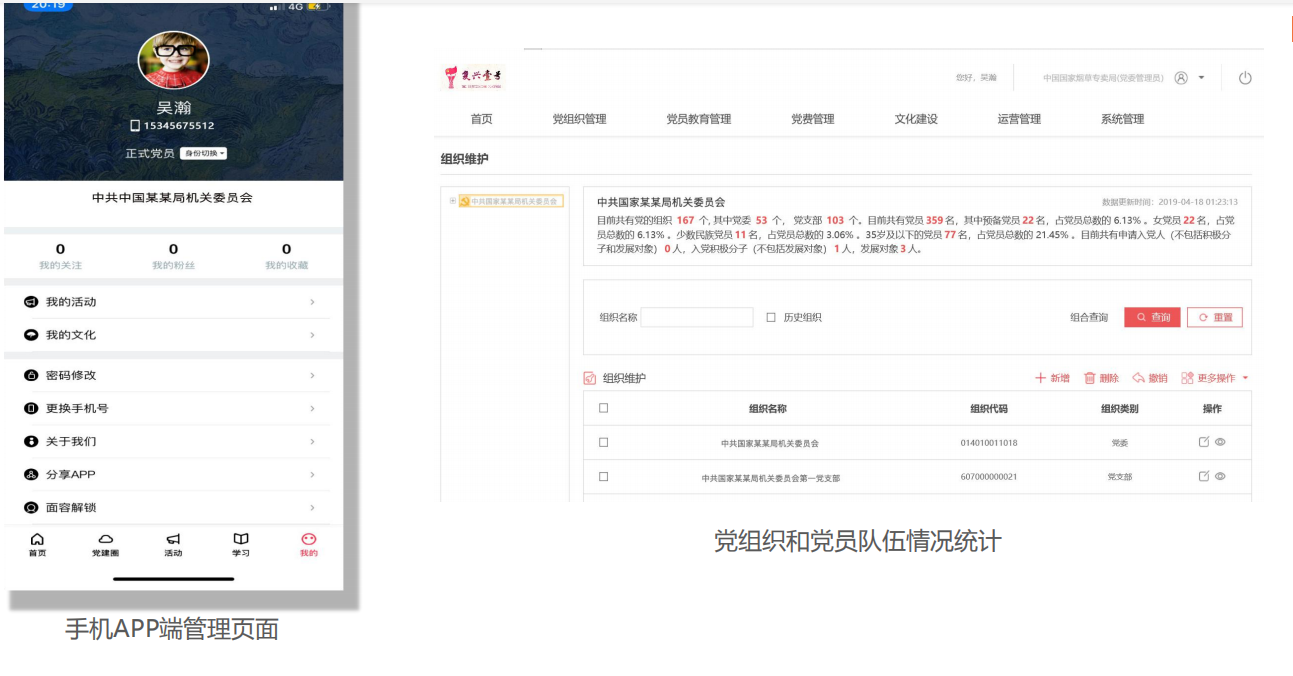This screenshot has height=676, width=1293.
Task: Open the 文化建设 menu
Action: (916, 119)
